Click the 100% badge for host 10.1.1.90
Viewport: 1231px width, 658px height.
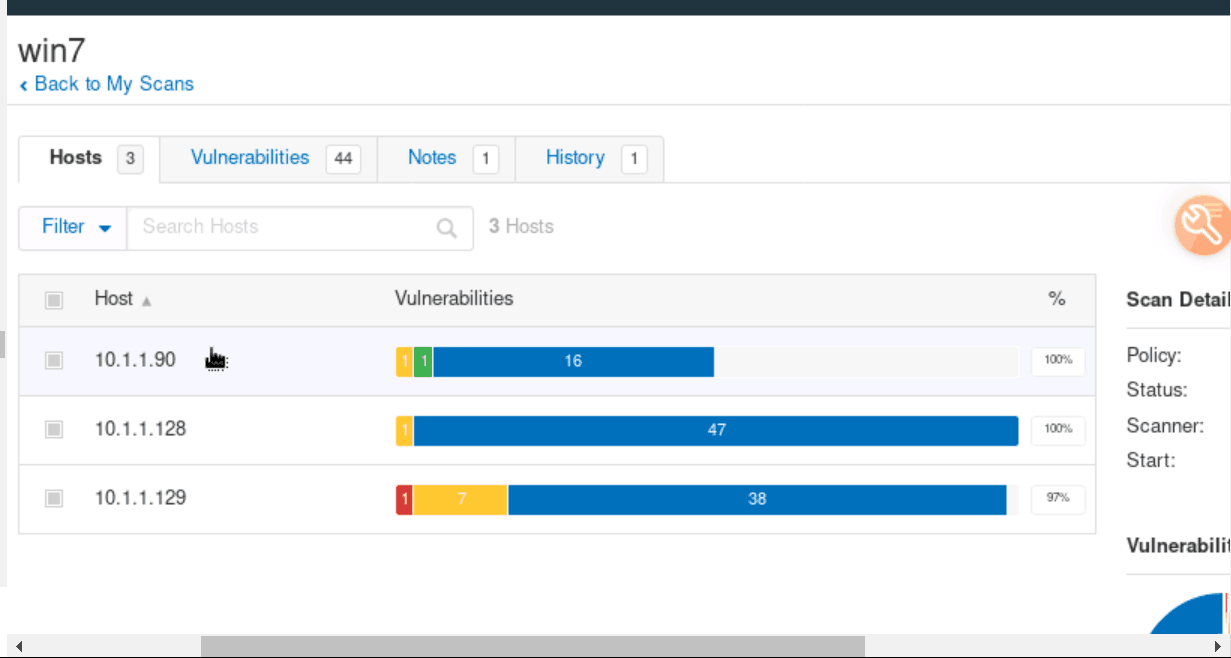pos(1058,360)
